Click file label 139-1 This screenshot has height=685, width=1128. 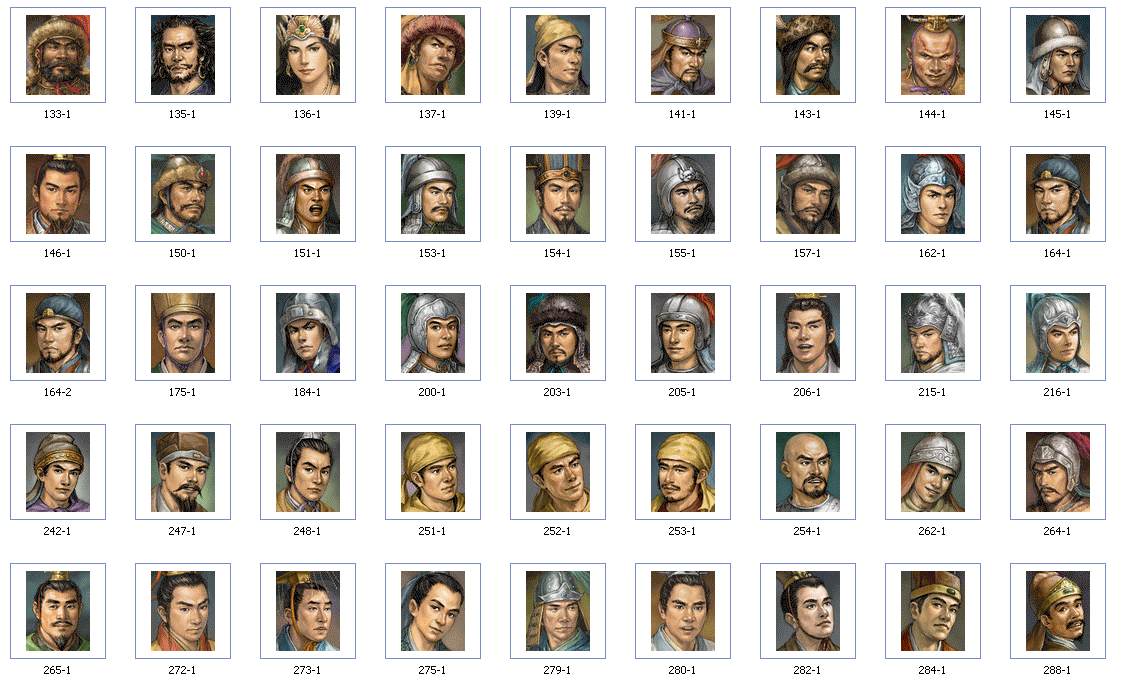coord(558,114)
